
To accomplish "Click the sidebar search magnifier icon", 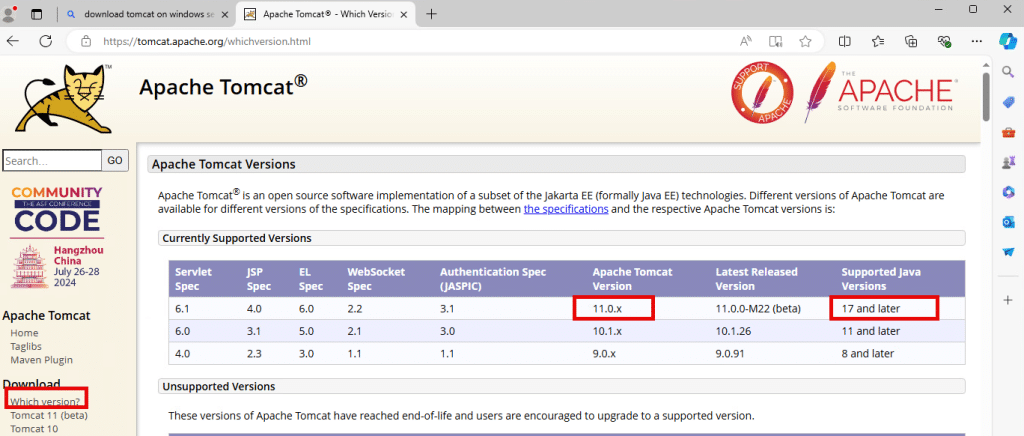I will pyautogui.click(x=1008, y=70).
